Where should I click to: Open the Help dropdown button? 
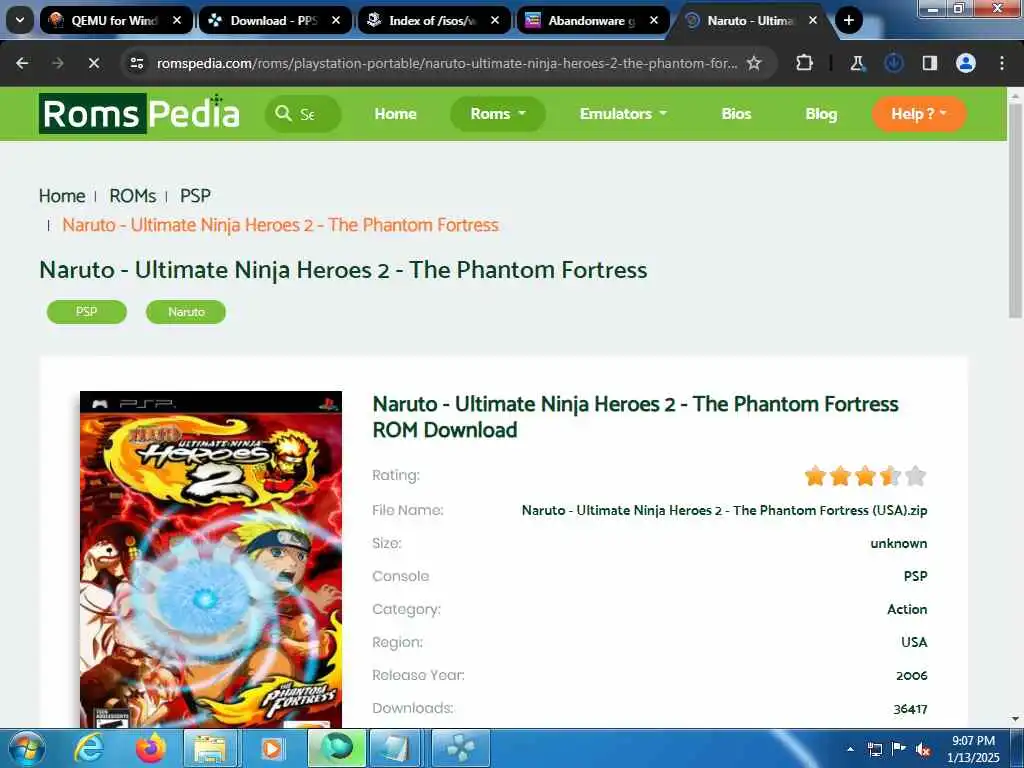pos(919,114)
